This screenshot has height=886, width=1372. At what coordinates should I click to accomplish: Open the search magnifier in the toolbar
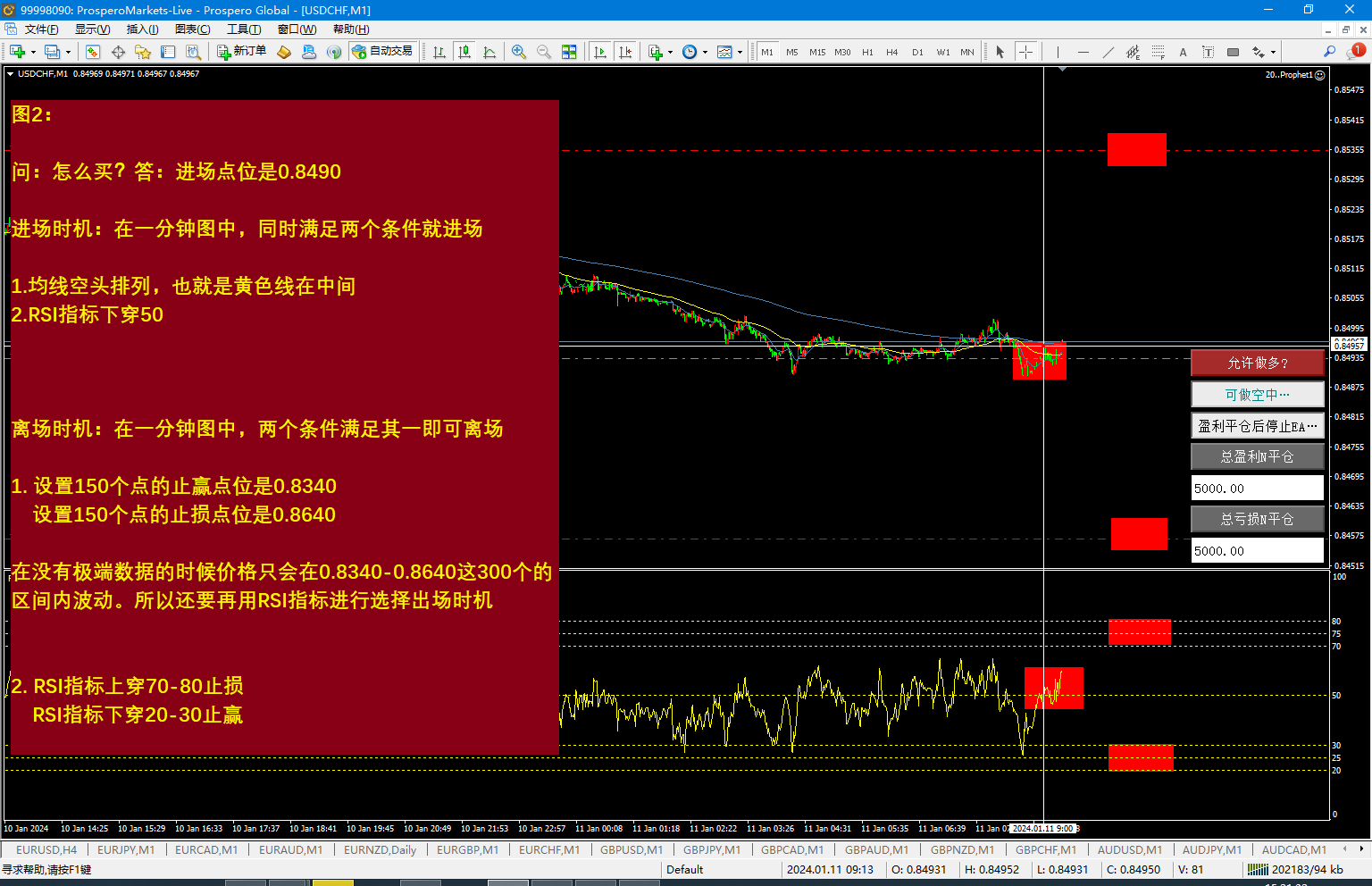tap(1330, 52)
